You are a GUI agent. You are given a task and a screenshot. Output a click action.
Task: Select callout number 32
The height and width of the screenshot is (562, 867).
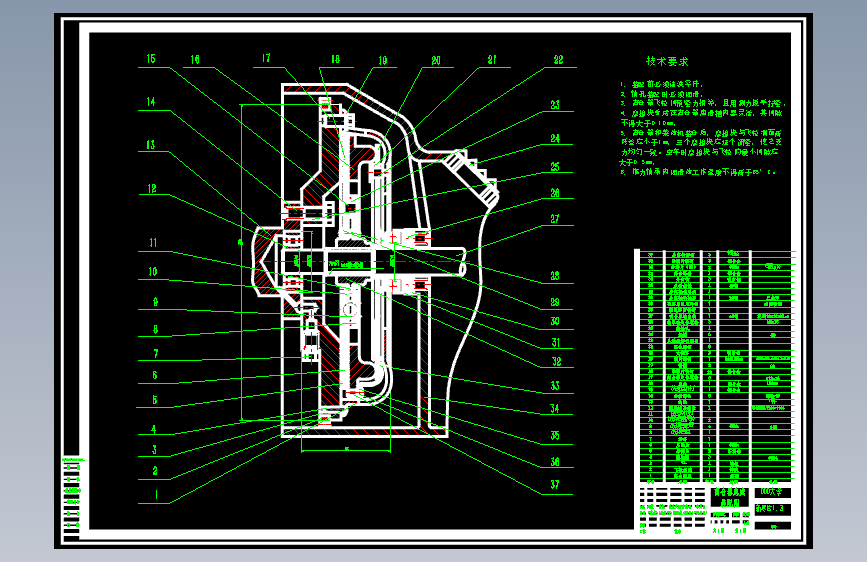(x=556, y=362)
